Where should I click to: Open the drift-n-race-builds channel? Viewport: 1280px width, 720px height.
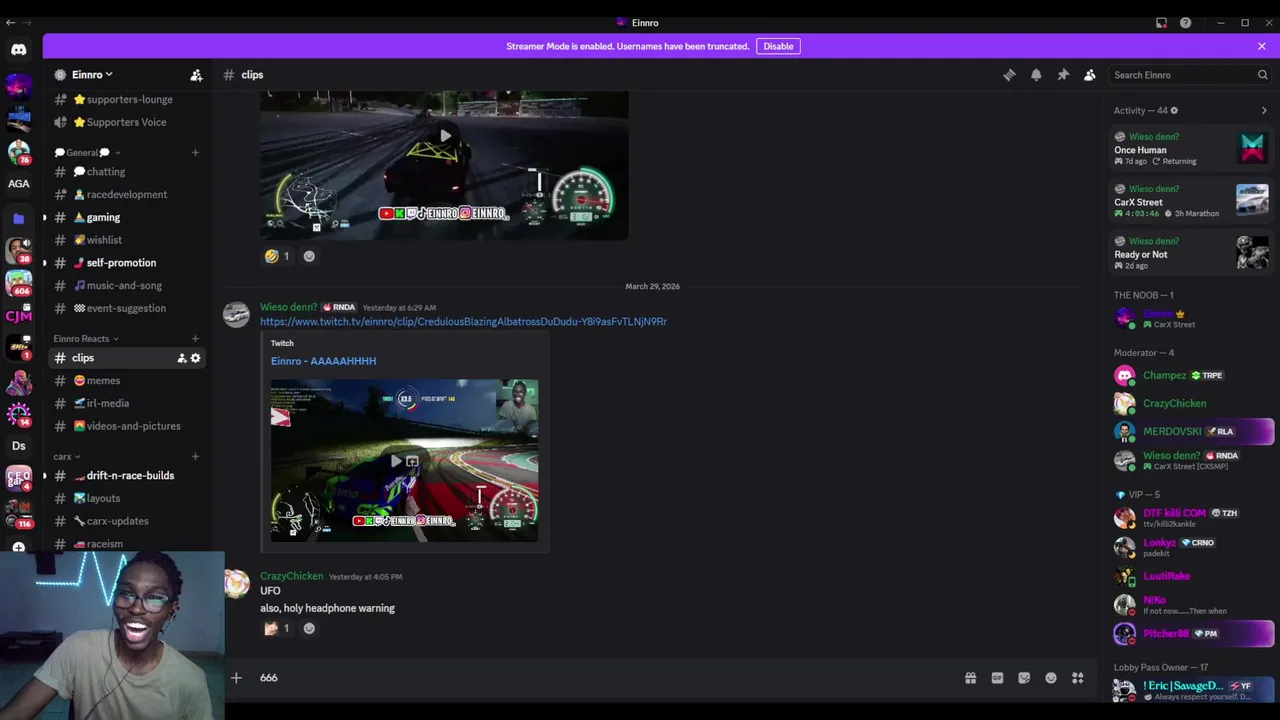click(126, 476)
